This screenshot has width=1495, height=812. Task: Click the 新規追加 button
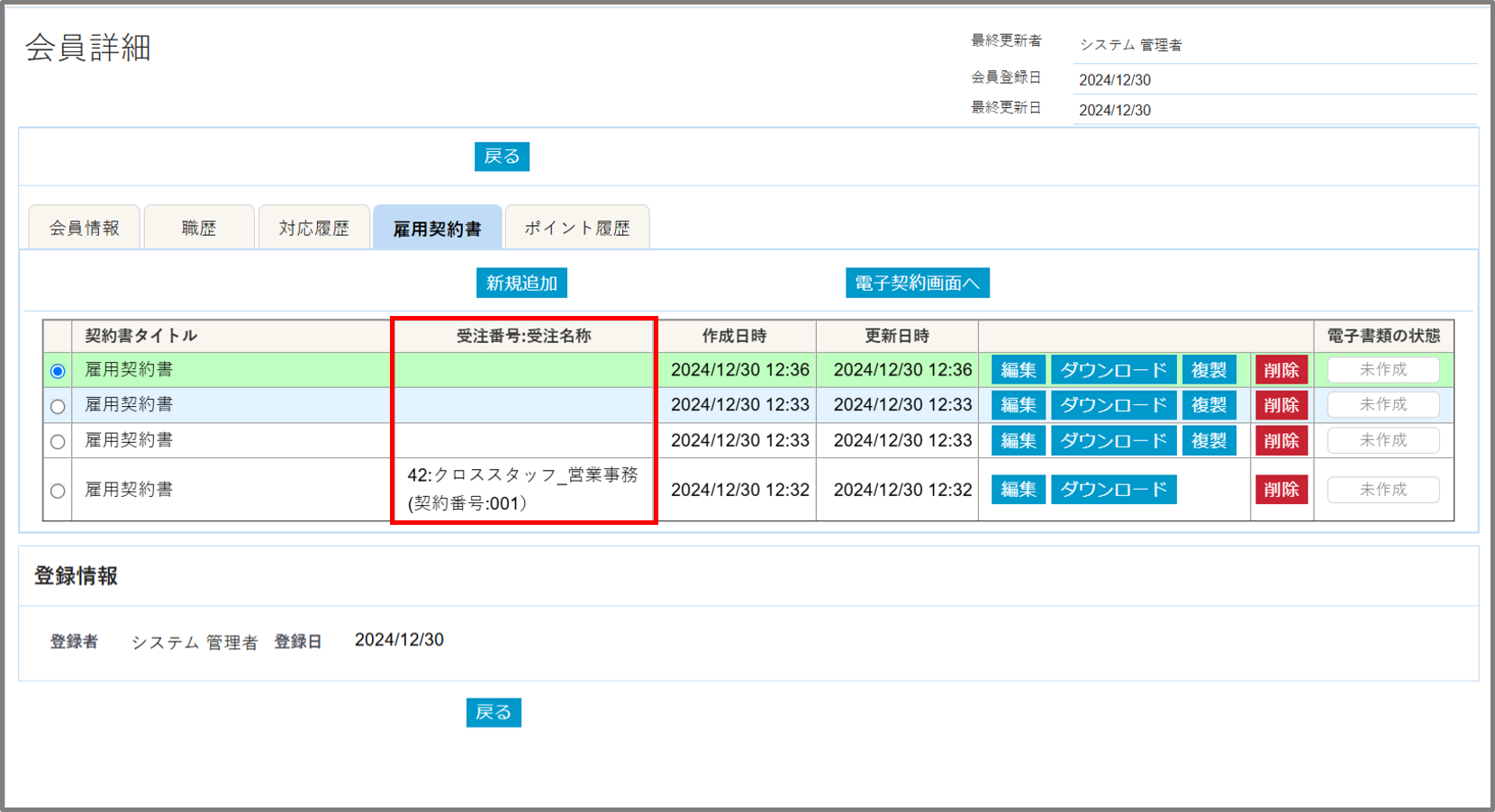(521, 283)
